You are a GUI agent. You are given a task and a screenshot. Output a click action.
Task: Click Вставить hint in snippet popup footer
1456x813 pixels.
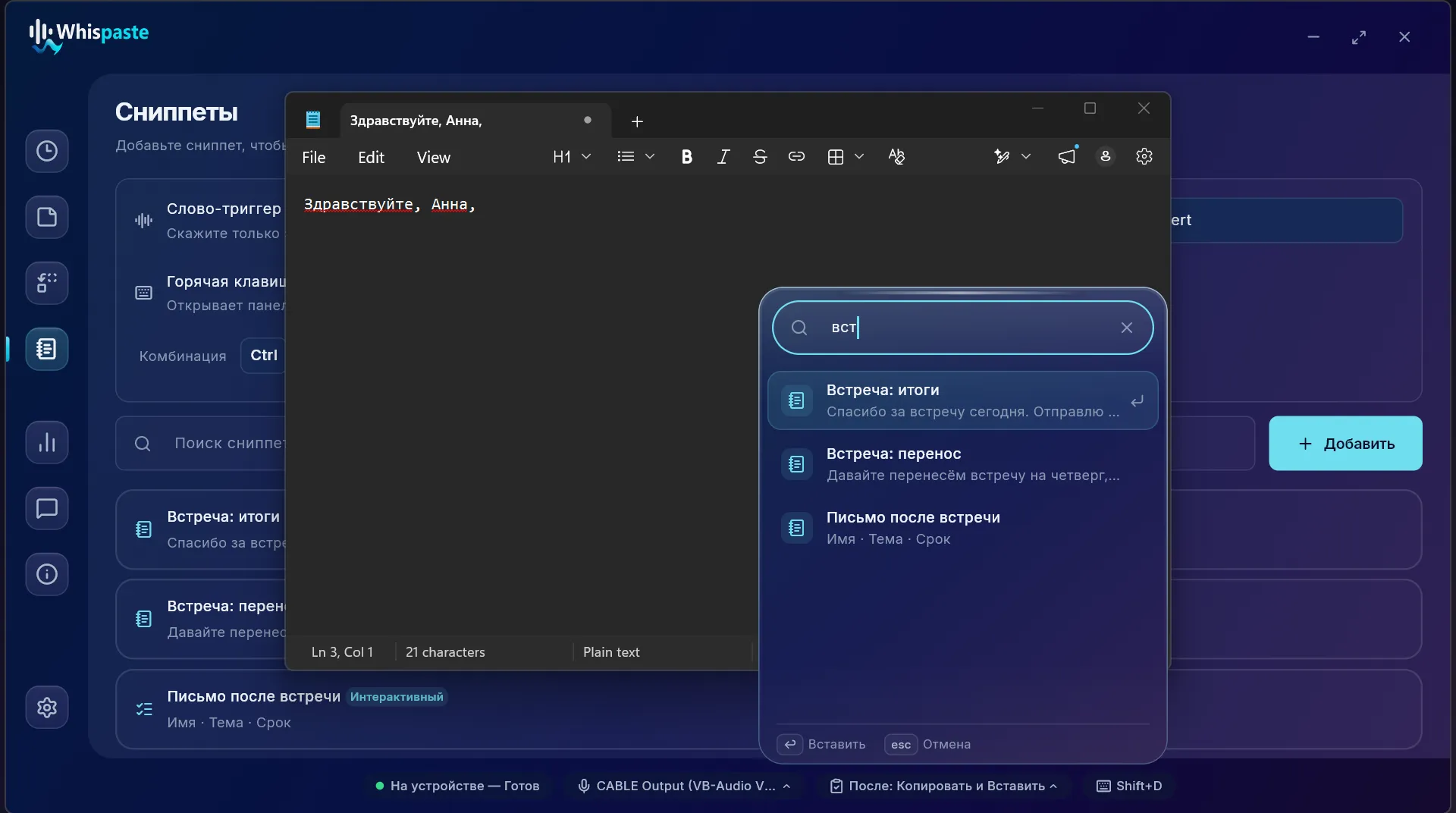821,745
